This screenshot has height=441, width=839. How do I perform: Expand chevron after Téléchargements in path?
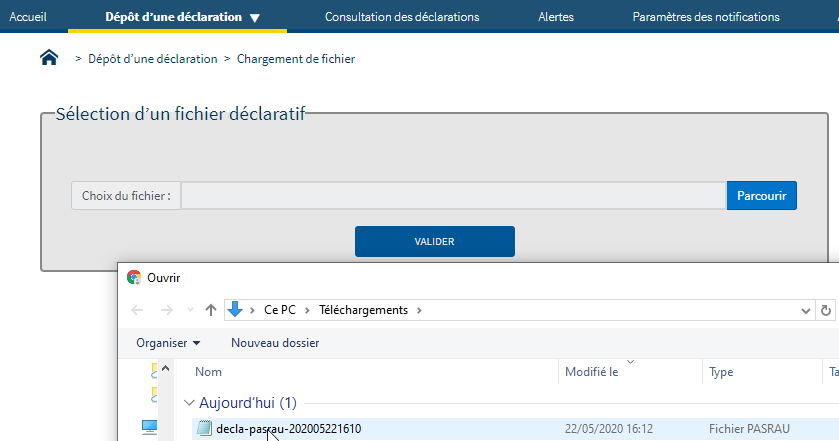(x=420, y=310)
